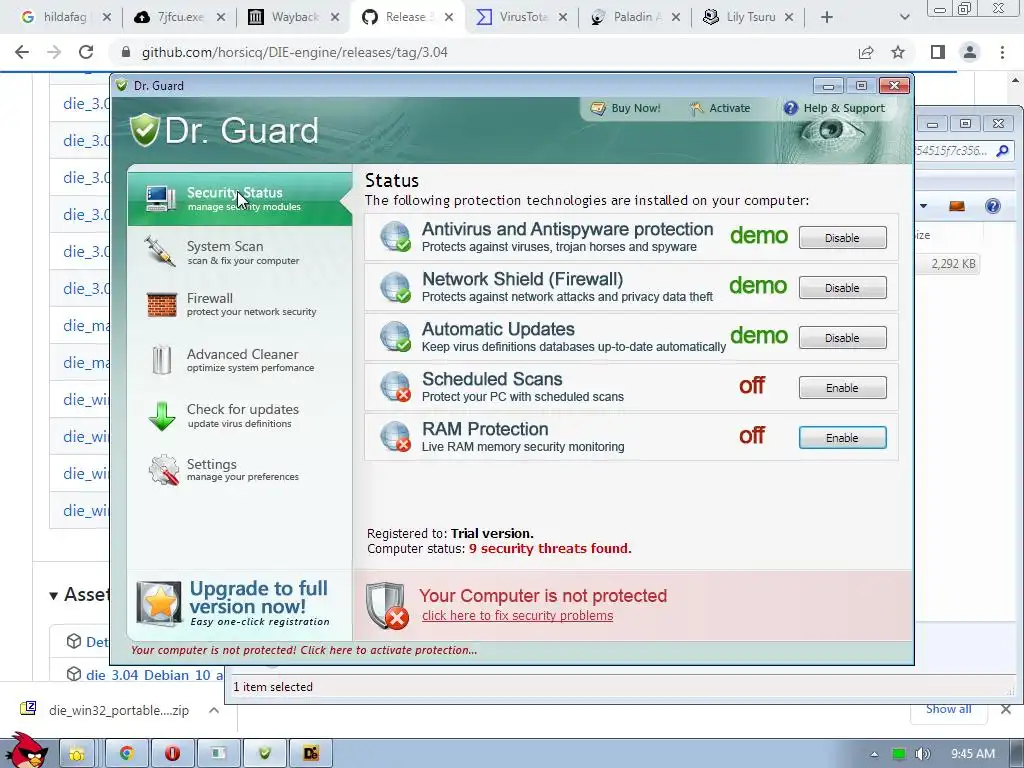Screen dimensions: 1024x768
Task: Open the Chrome profile avatar icon
Action: [970, 52]
